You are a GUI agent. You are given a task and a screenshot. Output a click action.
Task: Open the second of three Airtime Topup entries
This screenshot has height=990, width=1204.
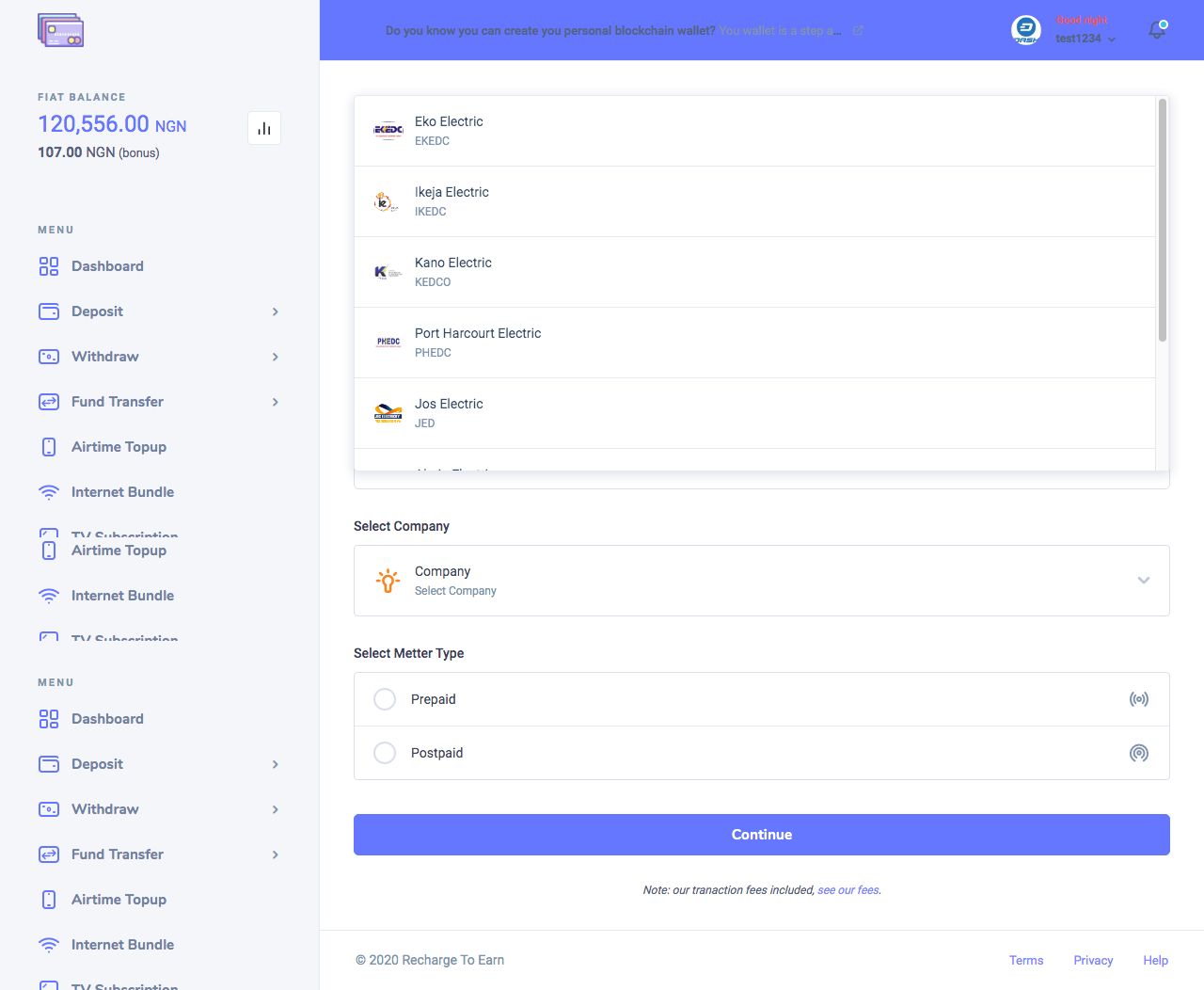click(x=119, y=551)
